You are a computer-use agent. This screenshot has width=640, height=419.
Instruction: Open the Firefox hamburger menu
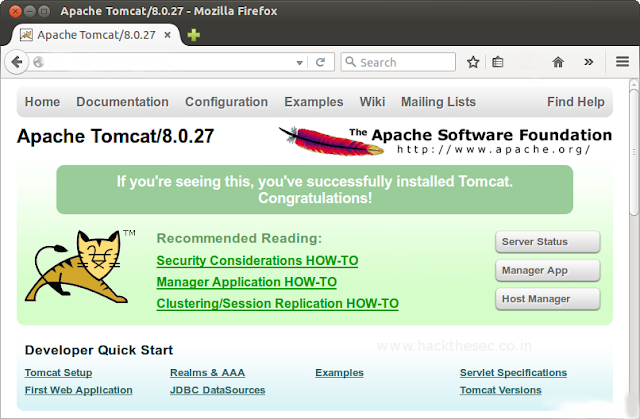tap(622, 62)
